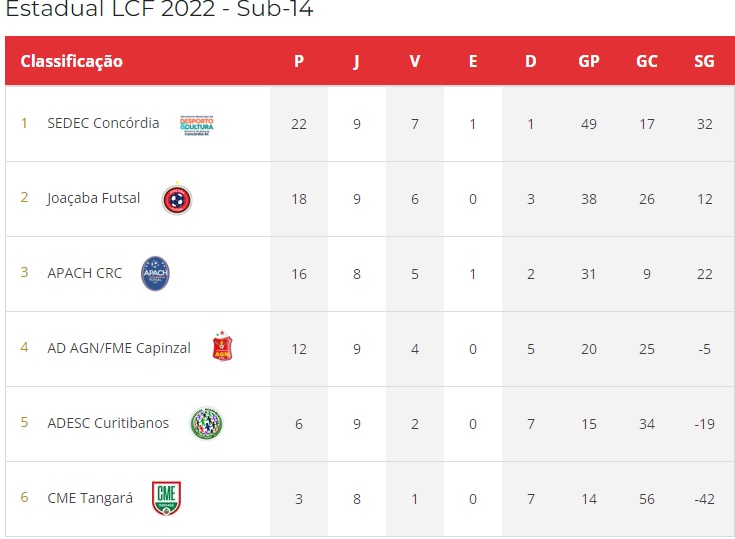Click the CME Tangará team name
Image resolution: width=735 pixels, height=539 pixels.
coord(90,498)
